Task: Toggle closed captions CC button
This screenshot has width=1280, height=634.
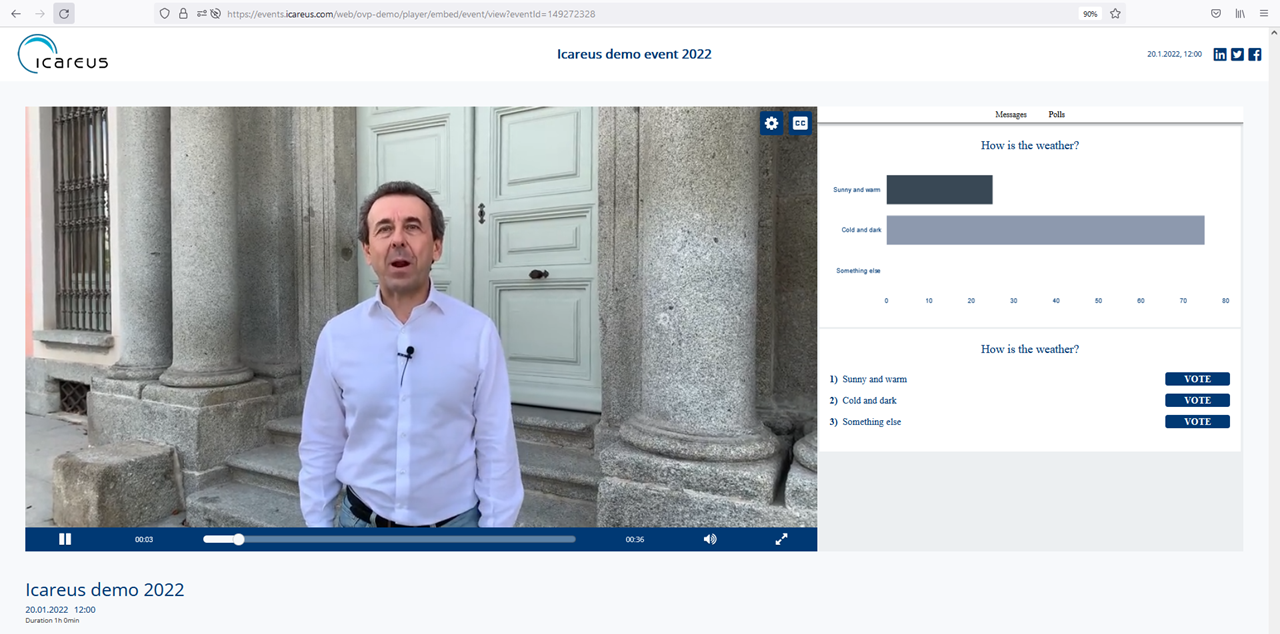Action: 800,123
